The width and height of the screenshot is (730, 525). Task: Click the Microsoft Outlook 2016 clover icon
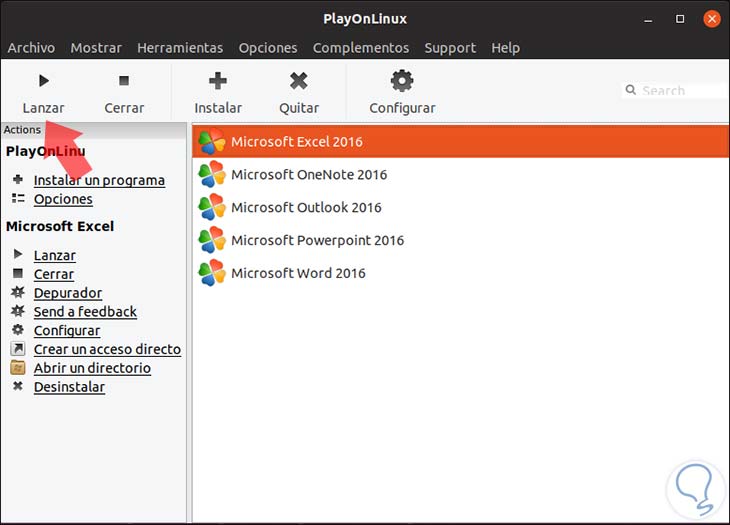(x=212, y=207)
